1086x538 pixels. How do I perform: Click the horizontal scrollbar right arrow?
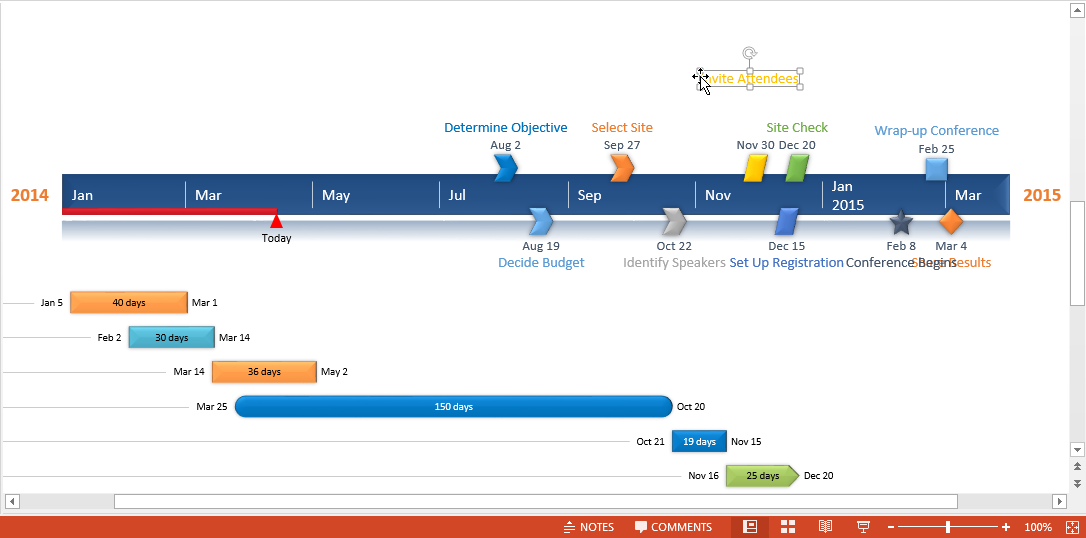[x=1059, y=501]
